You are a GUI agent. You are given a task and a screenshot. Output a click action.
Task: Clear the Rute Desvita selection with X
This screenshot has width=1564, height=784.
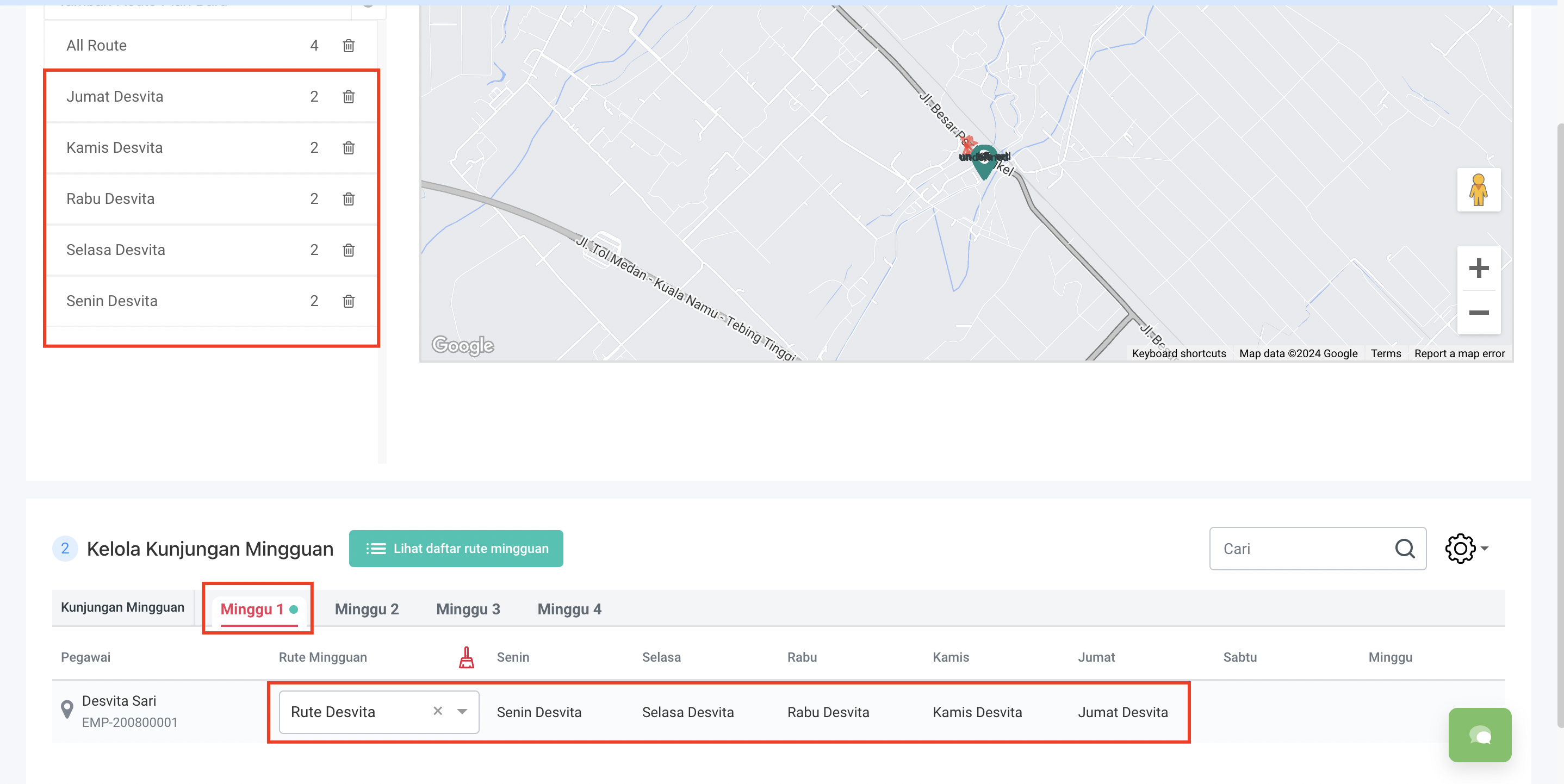(438, 711)
